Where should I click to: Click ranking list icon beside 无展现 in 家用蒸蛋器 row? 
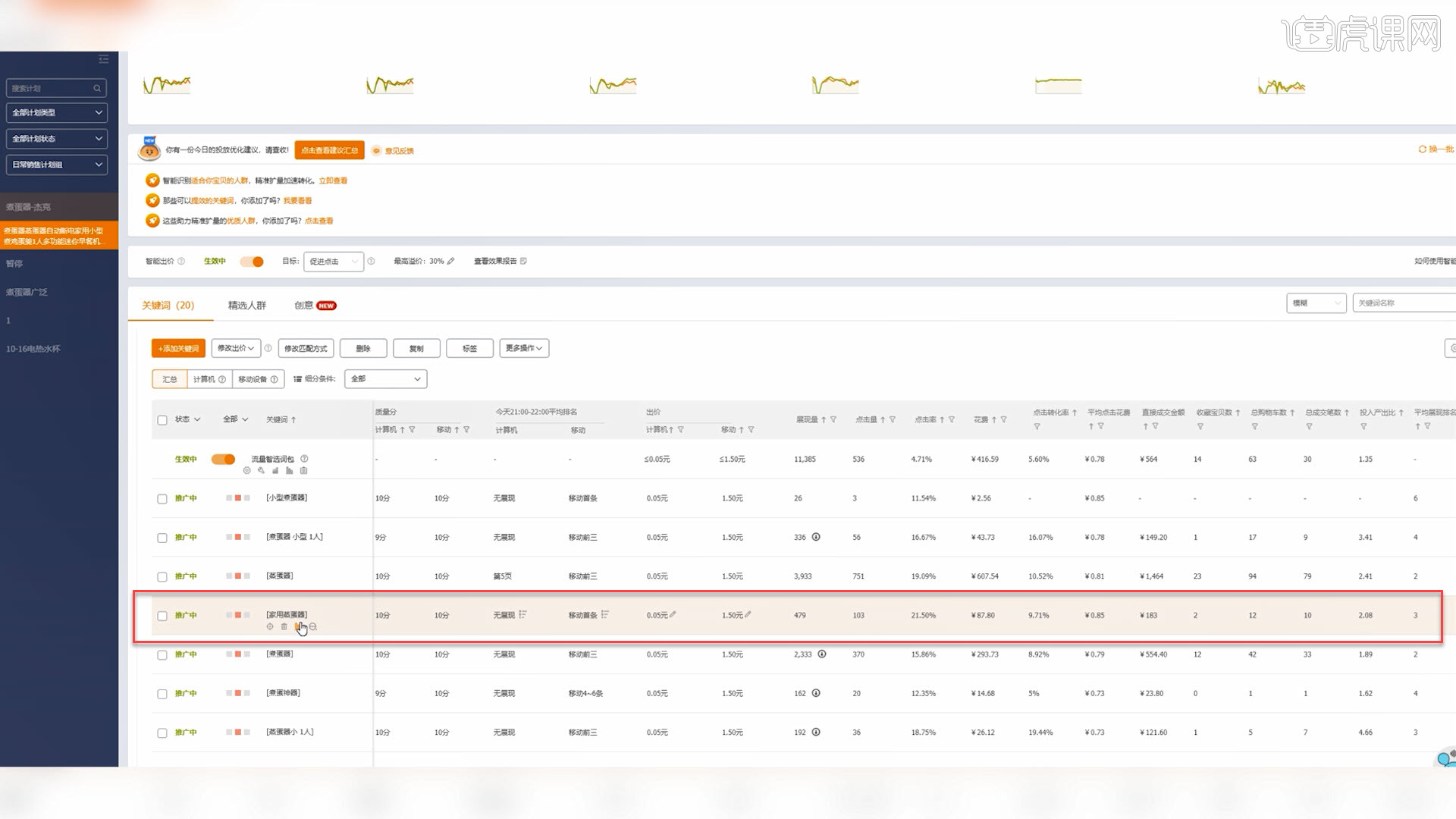click(523, 614)
